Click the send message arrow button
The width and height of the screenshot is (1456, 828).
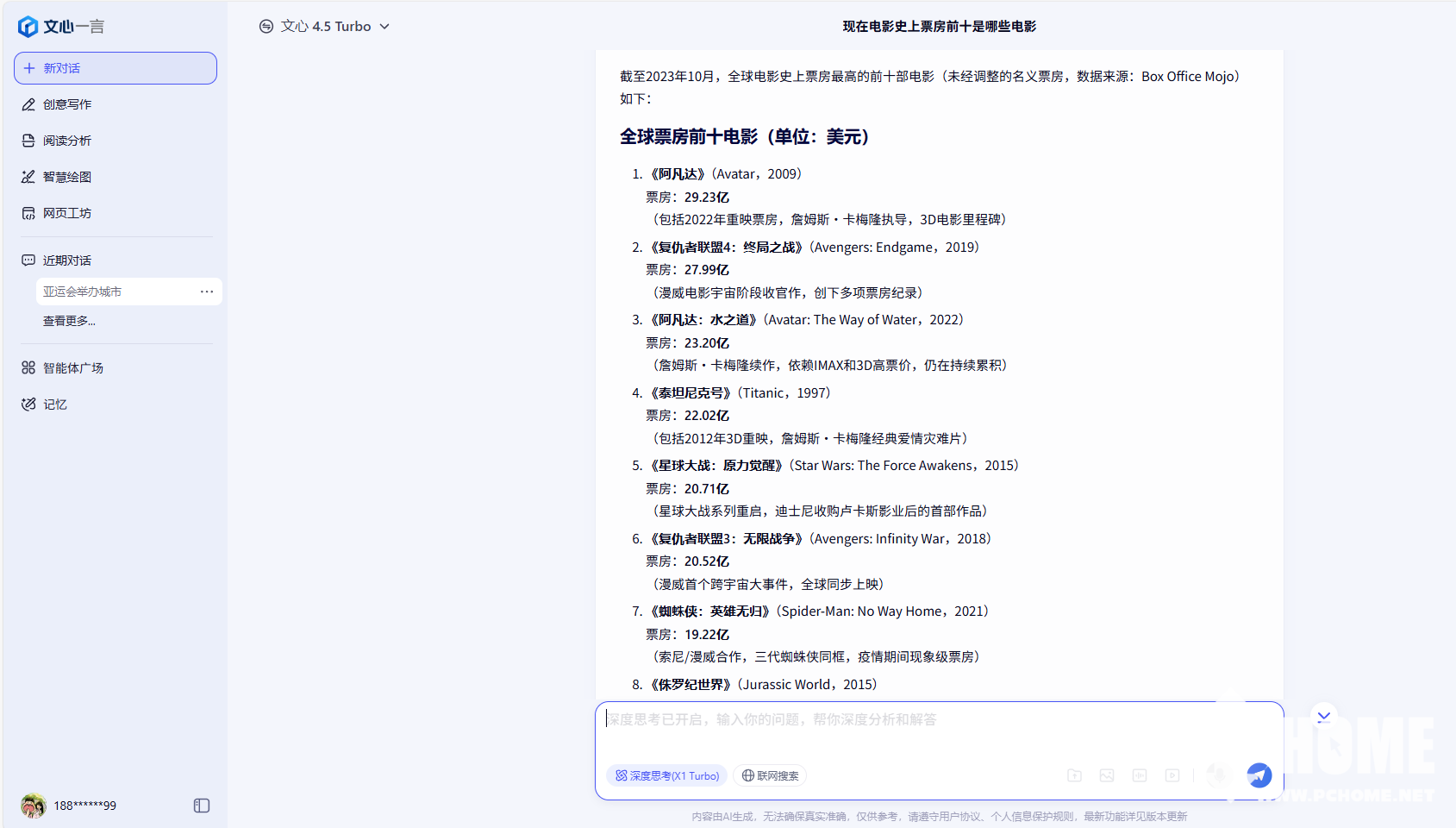[1259, 775]
